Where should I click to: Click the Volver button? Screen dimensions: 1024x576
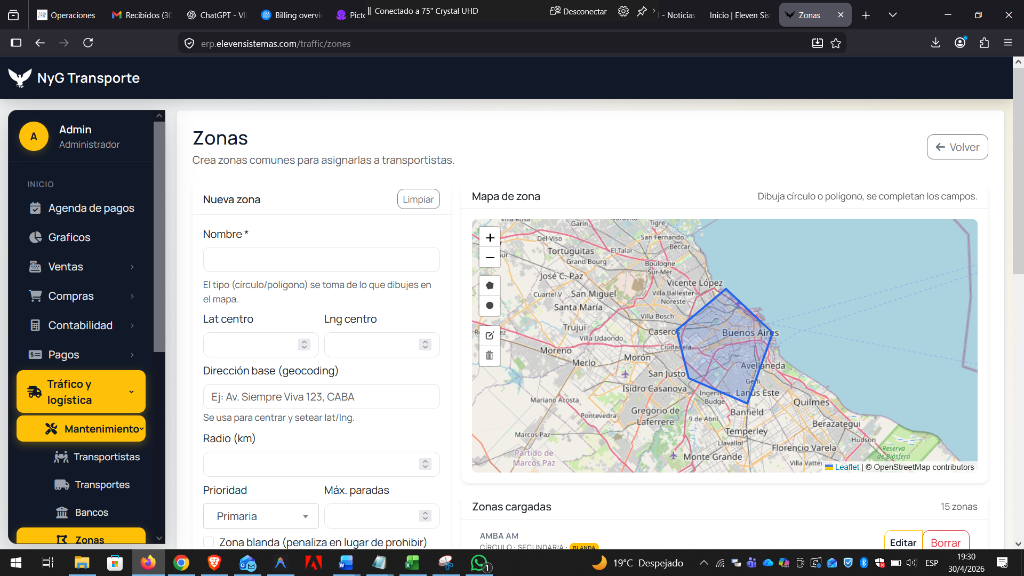(957, 147)
